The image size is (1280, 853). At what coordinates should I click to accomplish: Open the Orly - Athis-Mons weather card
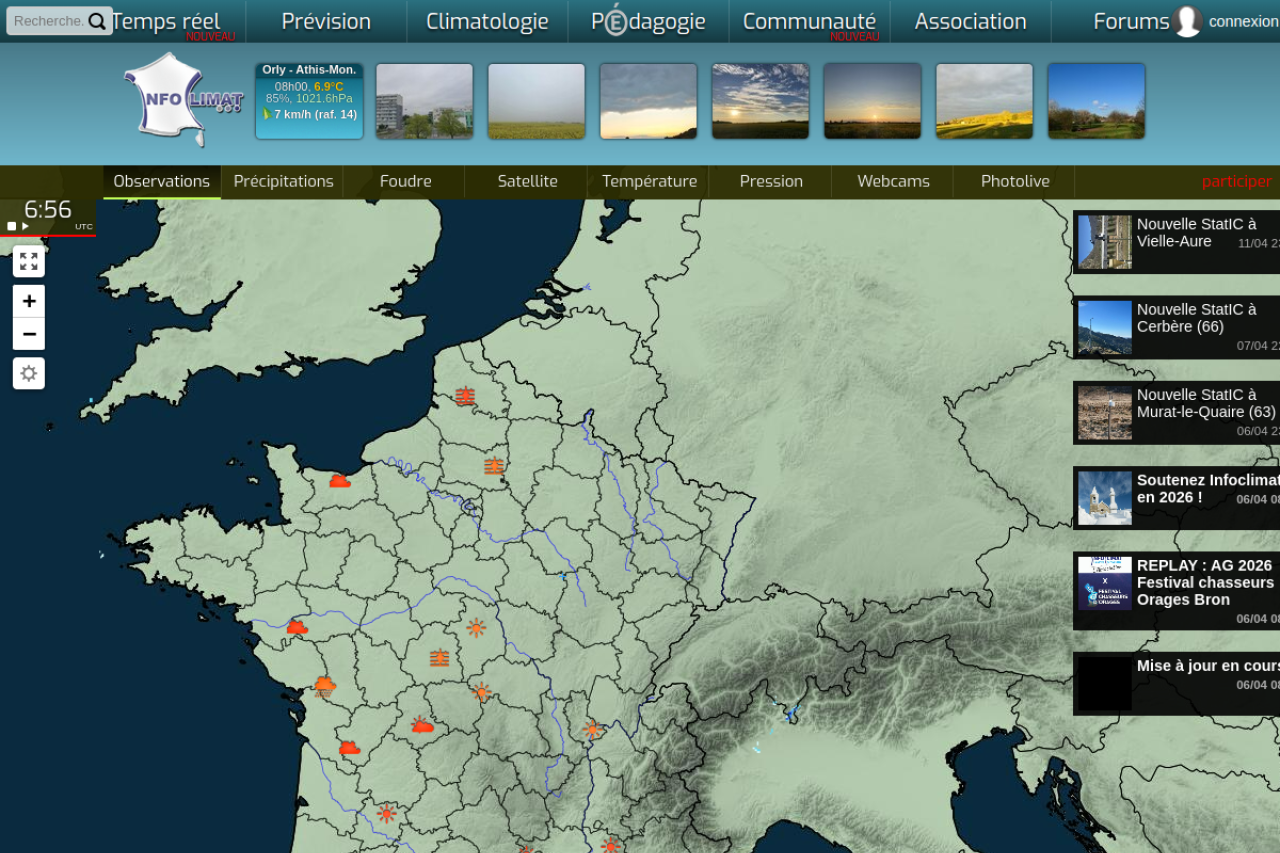(x=309, y=101)
